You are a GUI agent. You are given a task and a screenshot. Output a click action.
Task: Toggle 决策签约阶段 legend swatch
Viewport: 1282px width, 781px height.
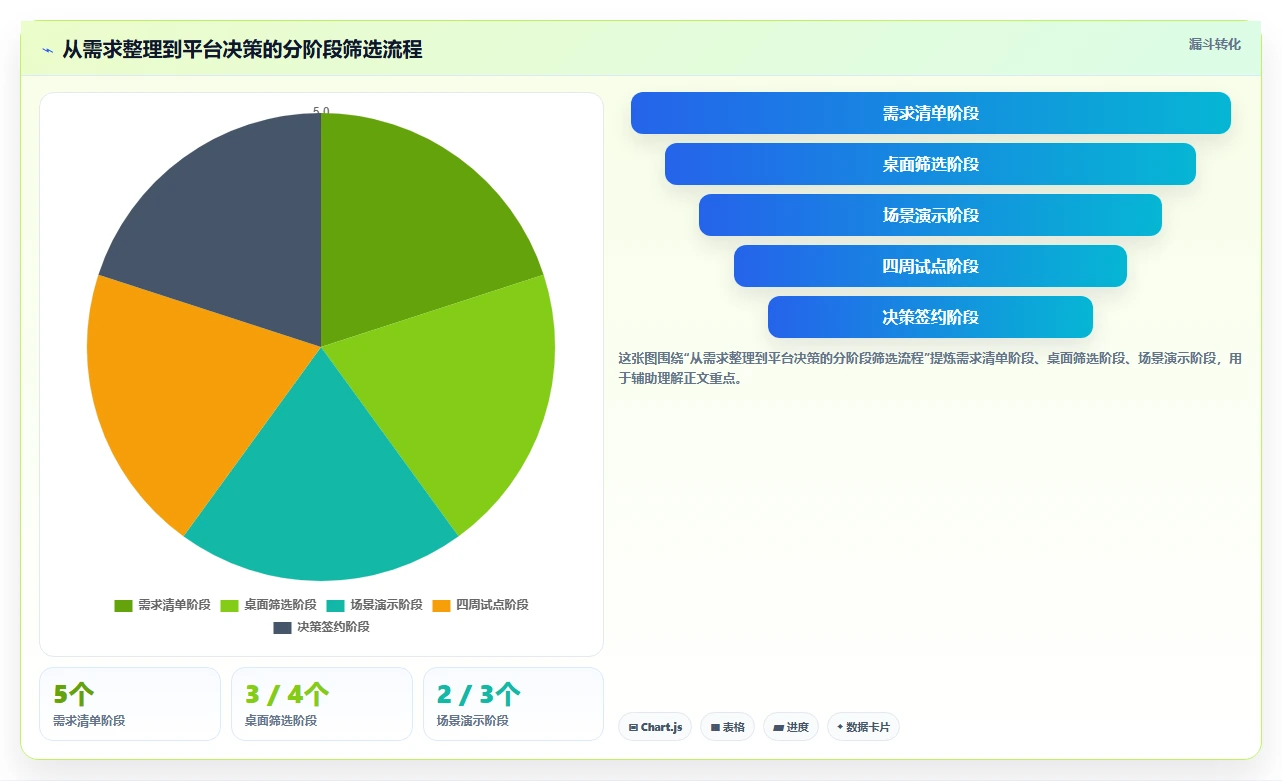(x=282, y=627)
